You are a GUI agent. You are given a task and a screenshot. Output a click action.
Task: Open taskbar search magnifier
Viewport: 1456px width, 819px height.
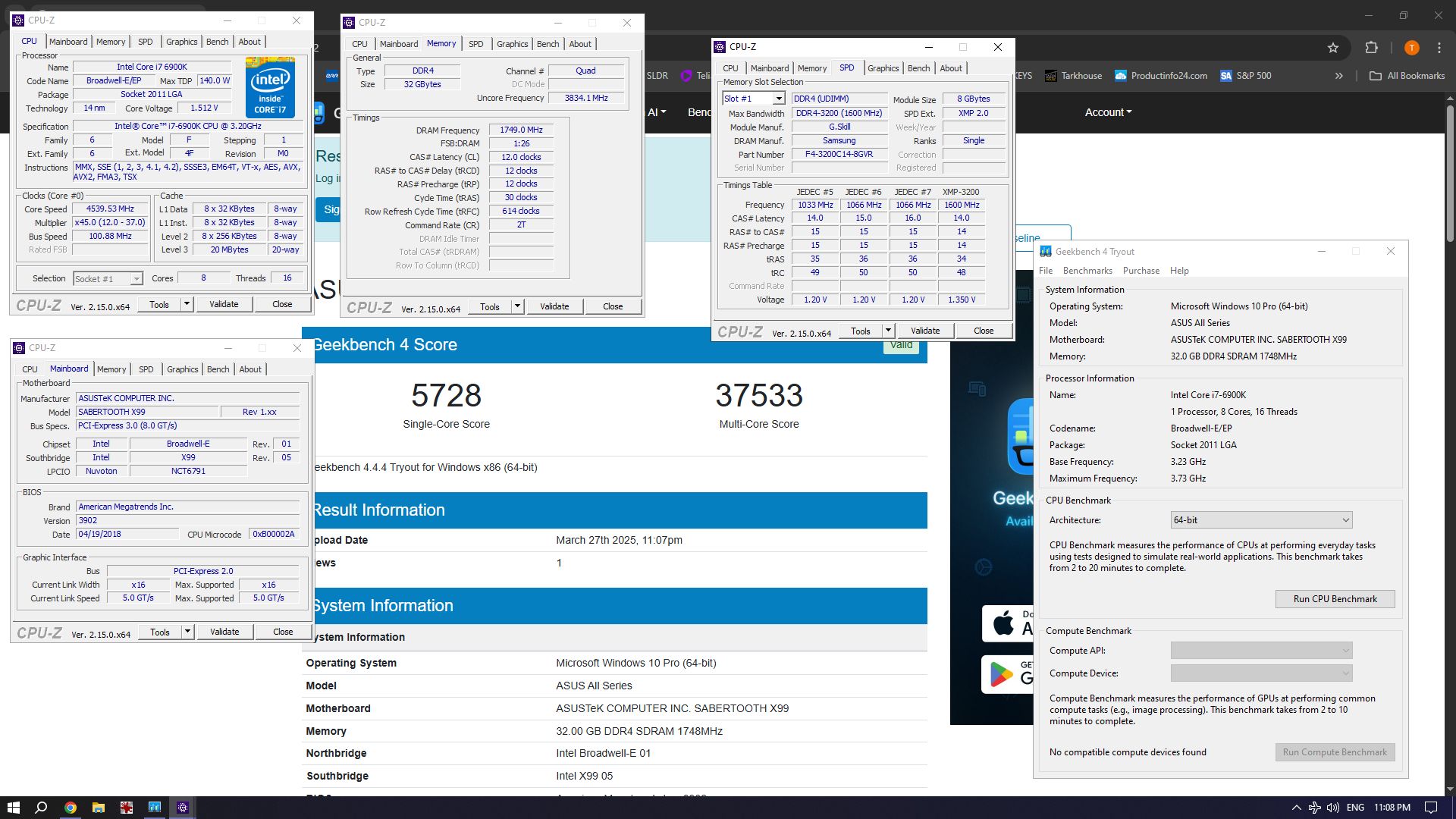(x=42, y=808)
